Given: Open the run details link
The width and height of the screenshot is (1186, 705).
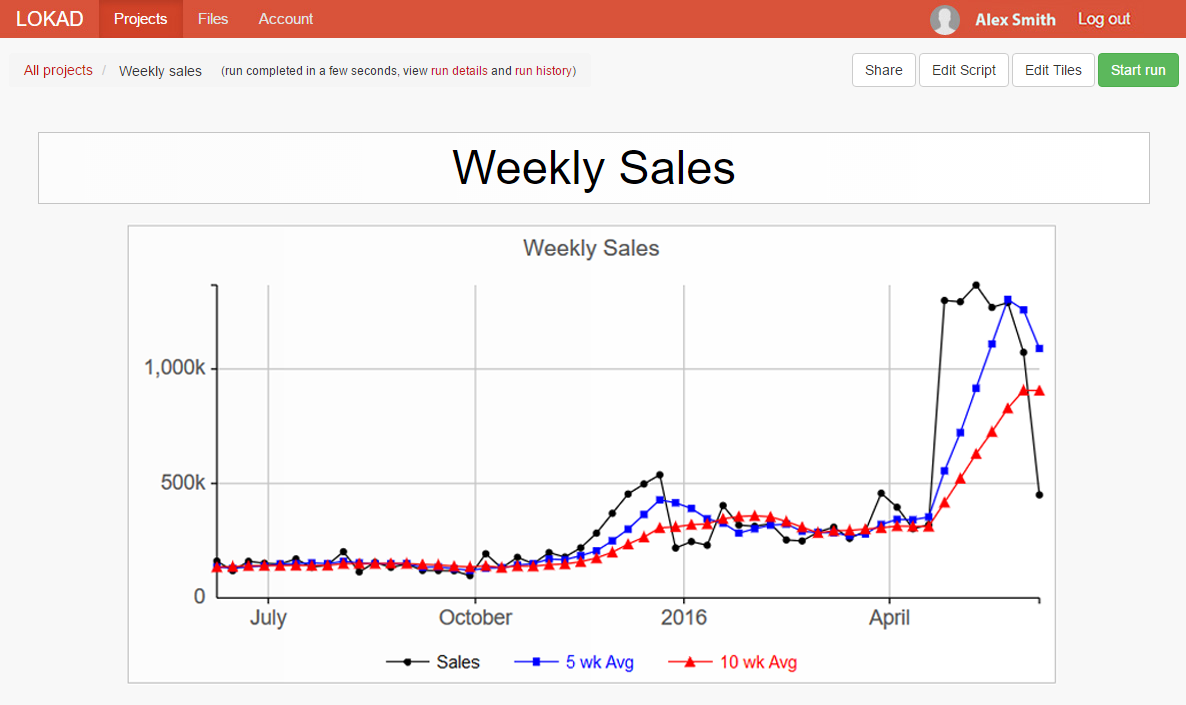Looking at the screenshot, I should pyautogui.click(x=459, y=71).
